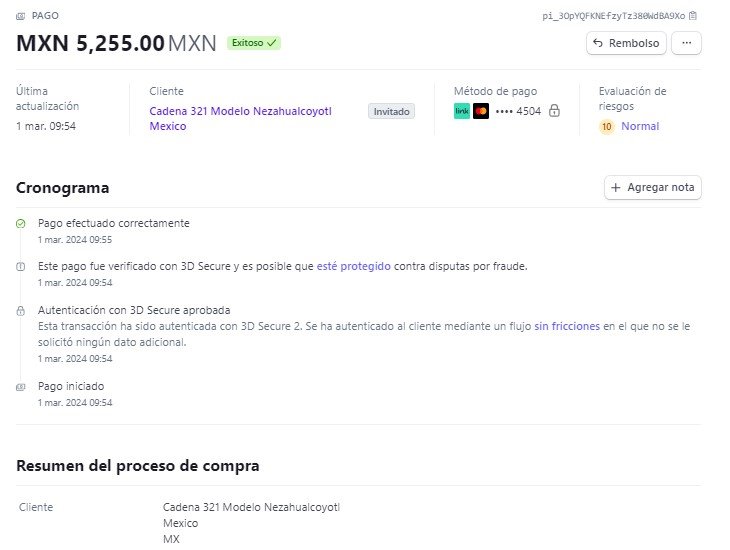Click Agregar nota button
Screen dimensions: 730x550
[653, 187]
